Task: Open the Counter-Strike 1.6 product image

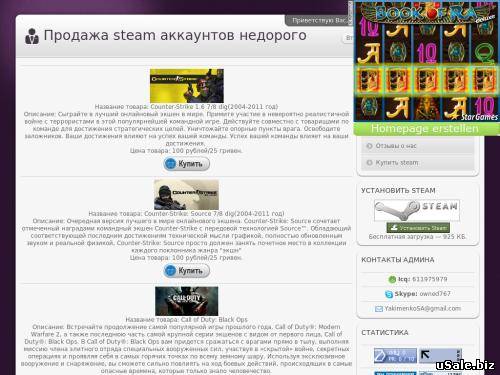Action: click(x=187, y=86)
